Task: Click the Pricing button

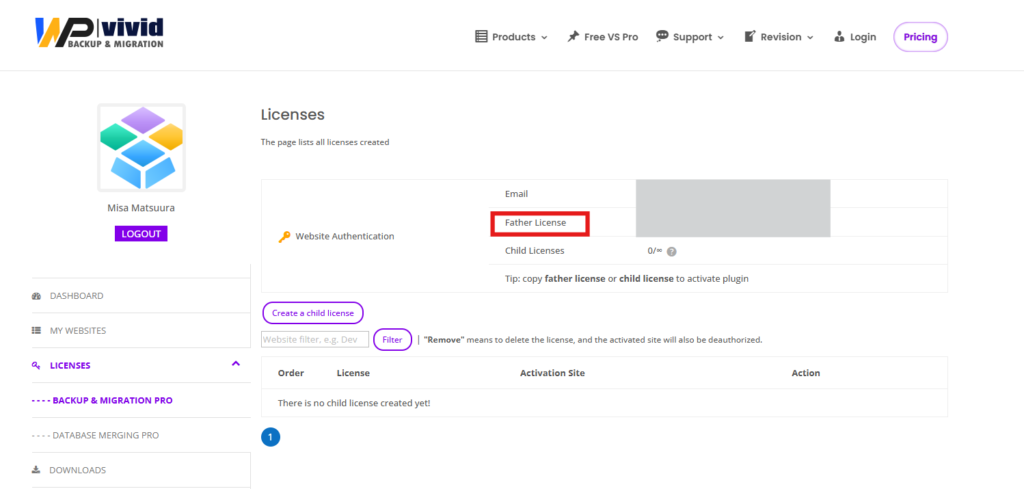Action: point(920,37)
